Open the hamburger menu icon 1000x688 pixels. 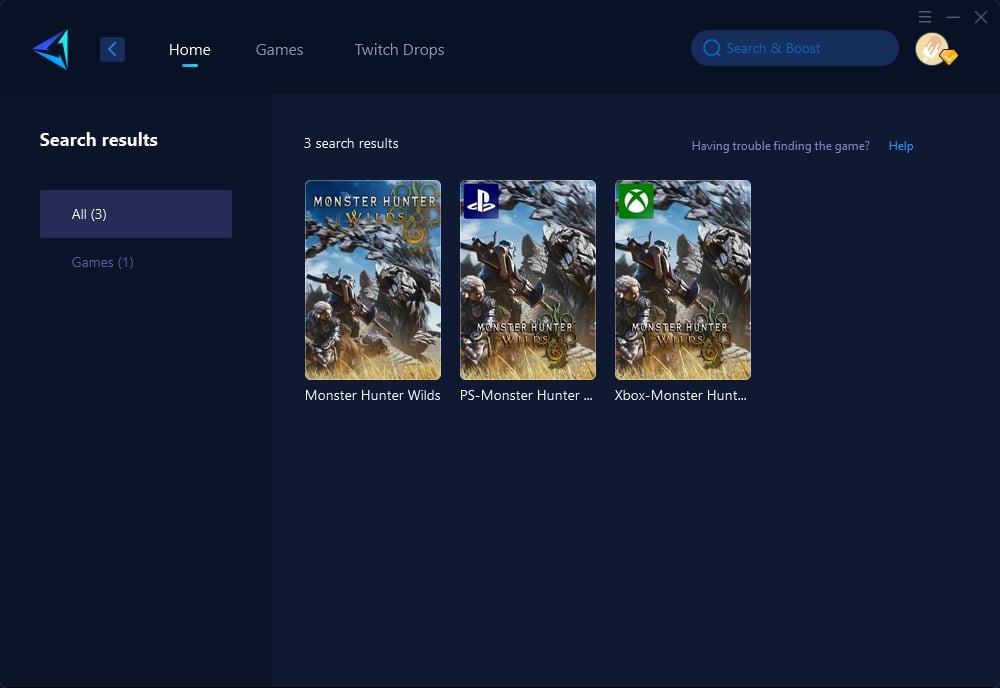(925, 17)
